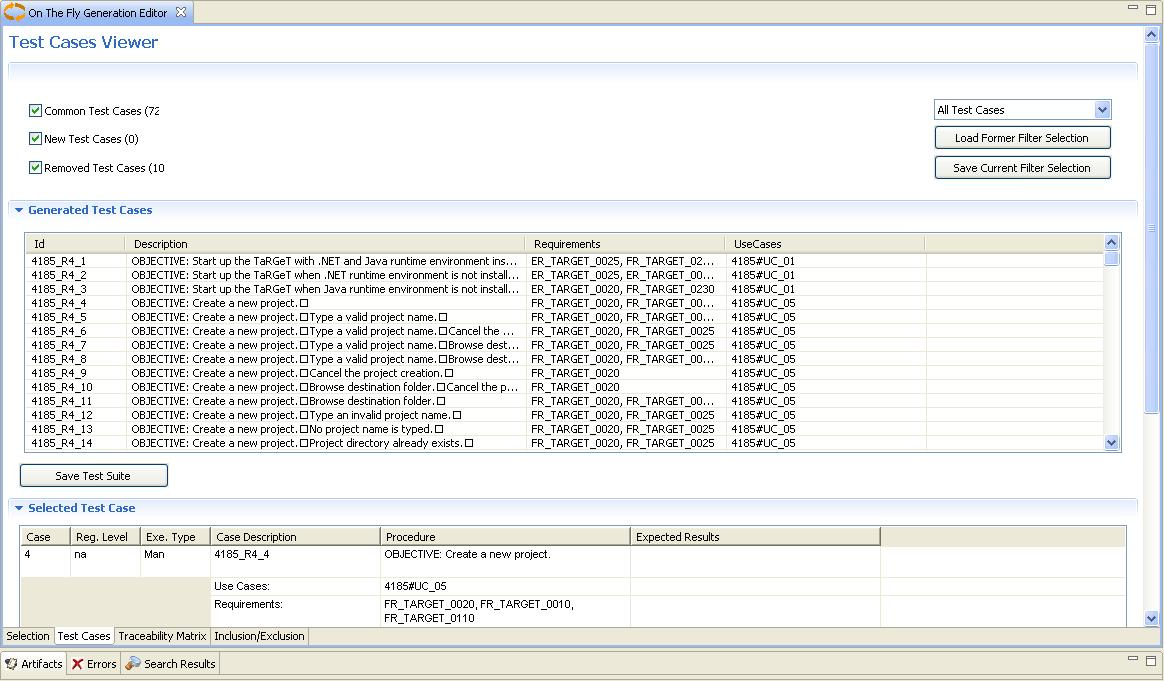Click the Procedure column header
The width and height of the screenshot is (1164, 681).
(506, 537)
